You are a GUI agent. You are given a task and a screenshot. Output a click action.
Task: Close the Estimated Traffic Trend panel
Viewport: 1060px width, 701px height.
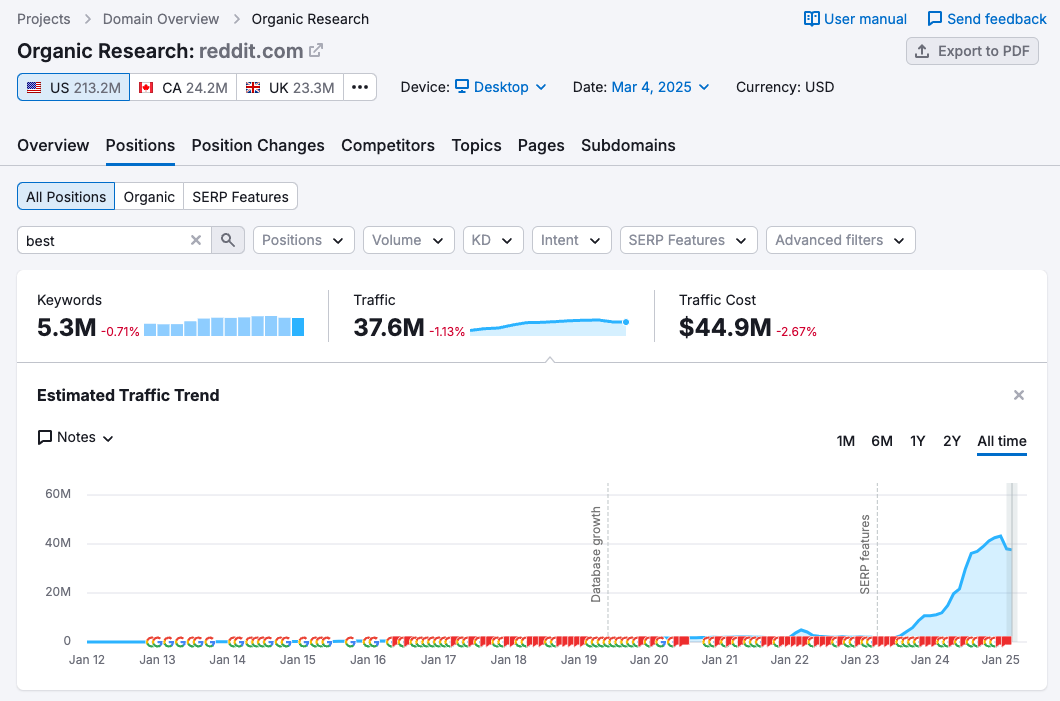coord(1019,395)
